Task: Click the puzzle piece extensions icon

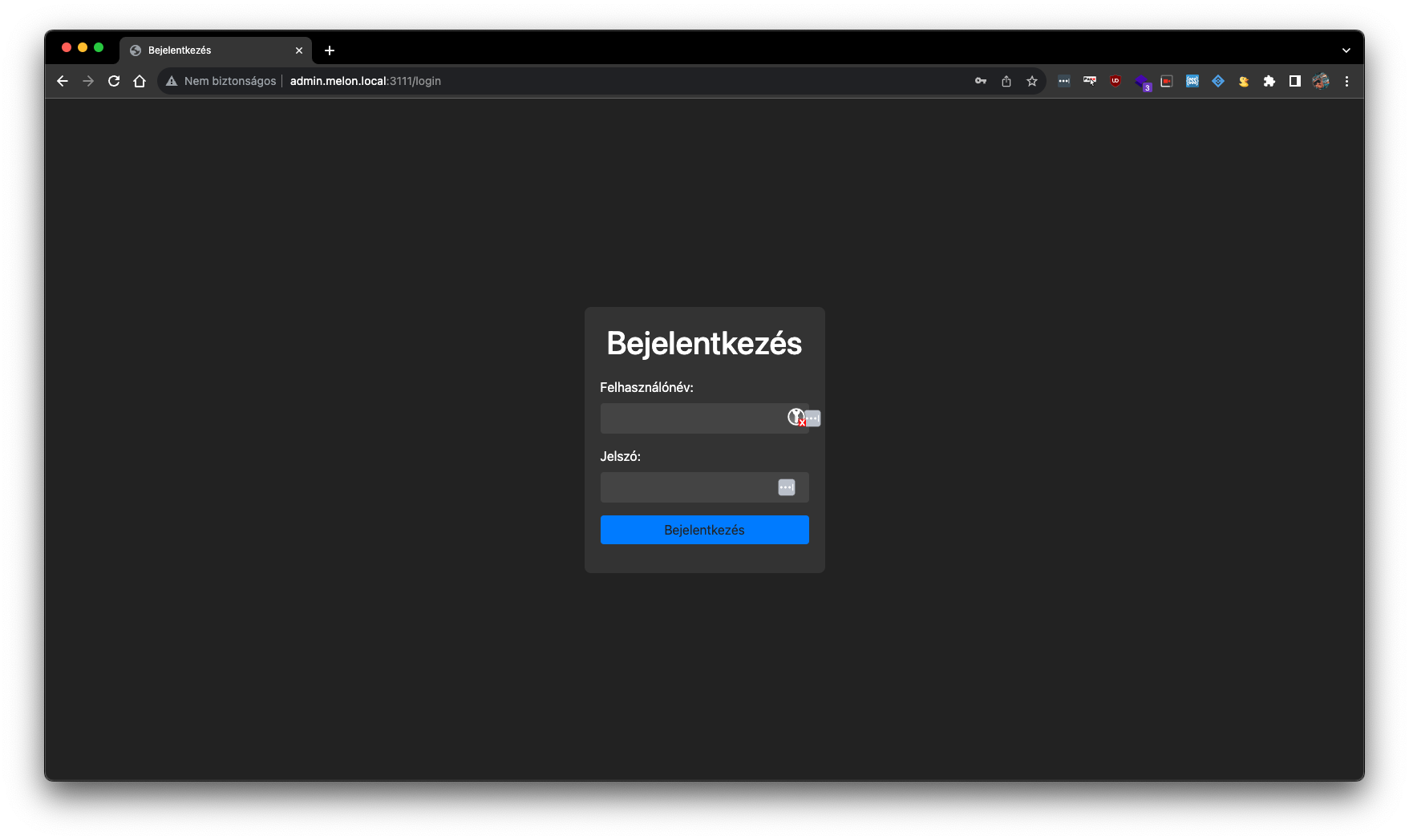Action: click(1269, 81)
